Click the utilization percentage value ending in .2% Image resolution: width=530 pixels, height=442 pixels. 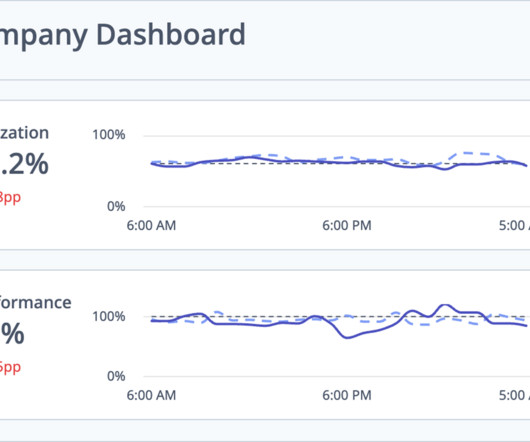[24, 164]
